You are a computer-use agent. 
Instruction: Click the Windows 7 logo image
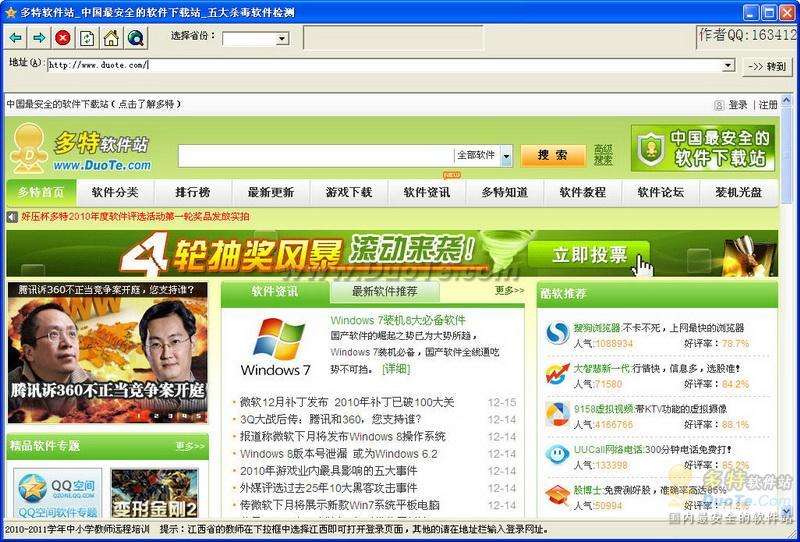tap(276, 347)
